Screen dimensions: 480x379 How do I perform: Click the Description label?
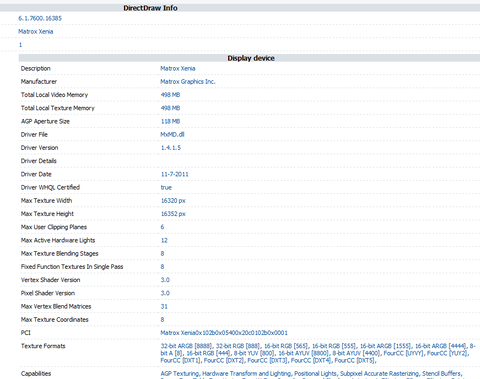36,68
